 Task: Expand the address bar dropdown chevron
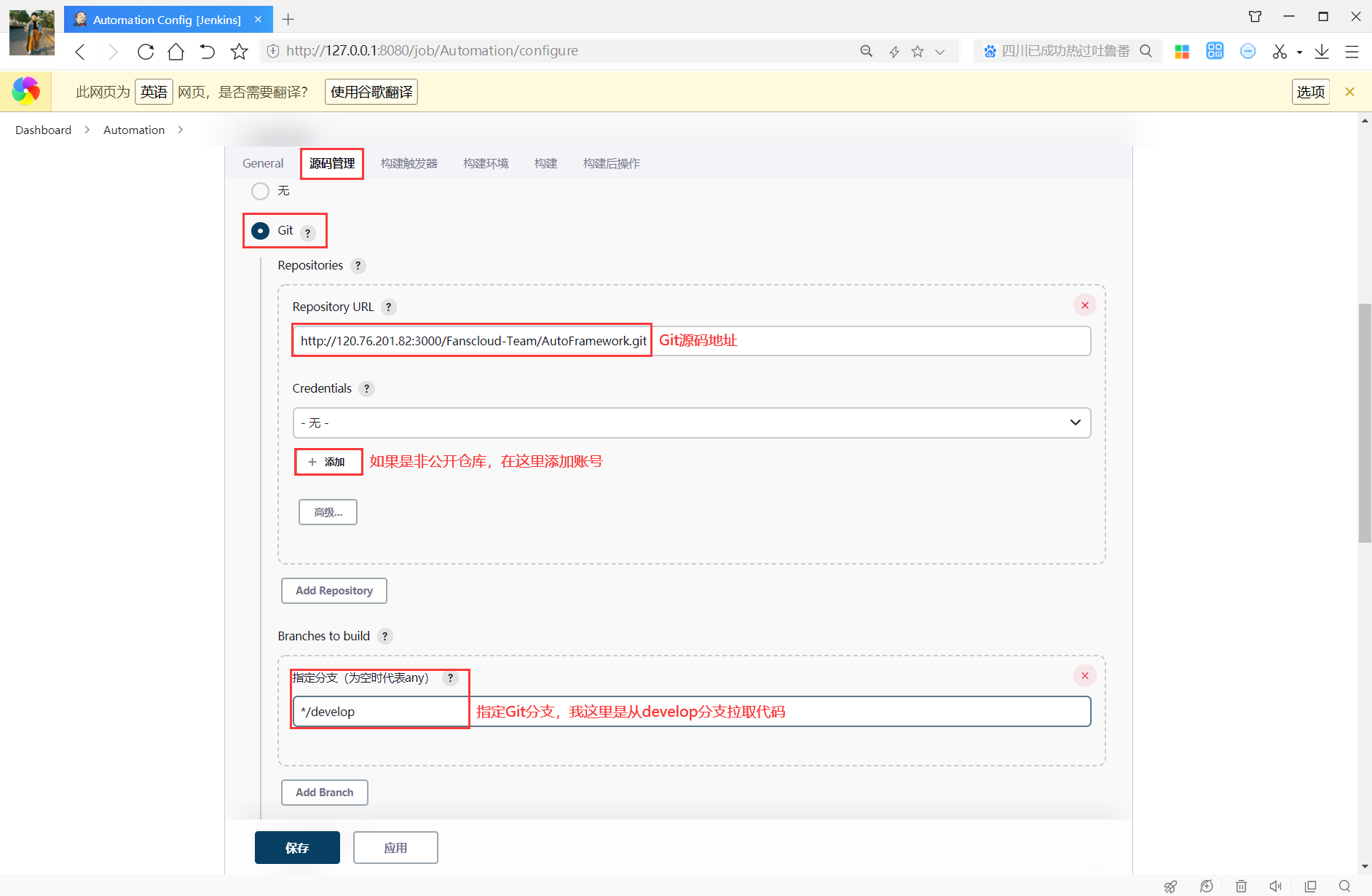(x=940, y=51)
